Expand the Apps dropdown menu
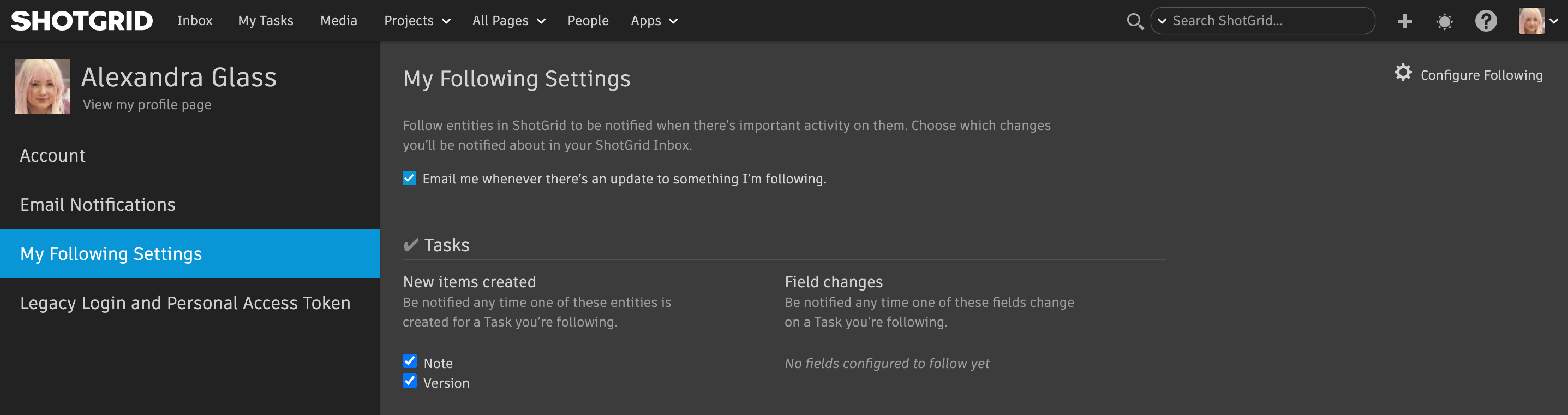Image resolution: width=1568 pixels, height=415 pixels. [x=654, y=21]
